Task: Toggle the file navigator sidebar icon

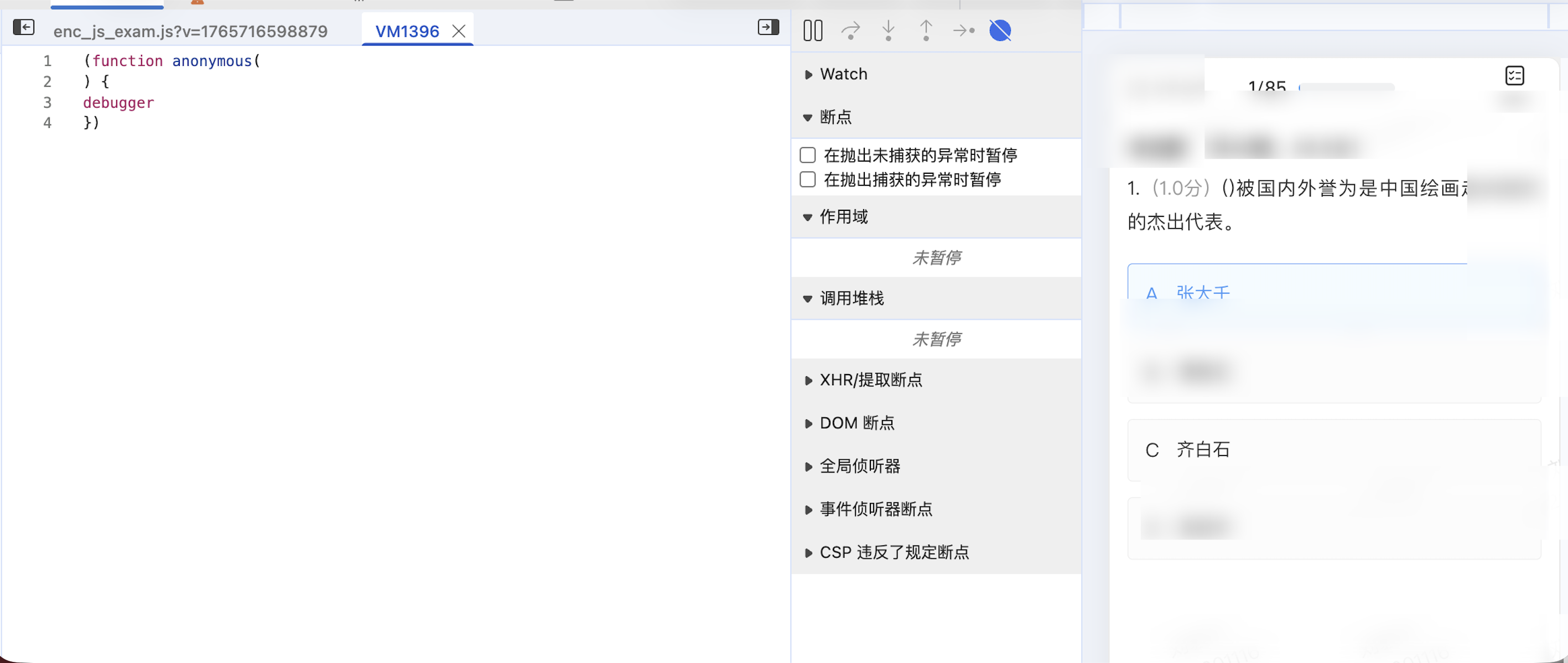Action: pos(24,28)
